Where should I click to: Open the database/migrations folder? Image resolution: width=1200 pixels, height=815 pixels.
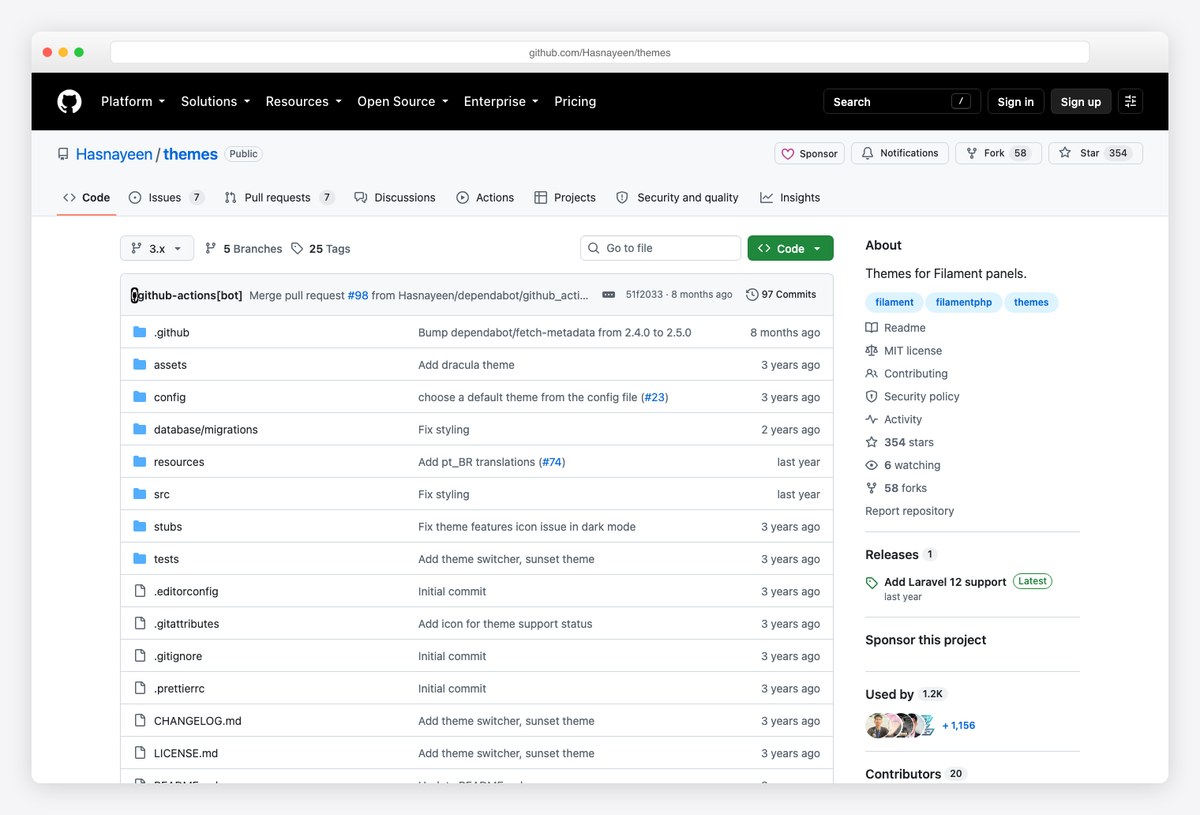[x=206, y=430]
